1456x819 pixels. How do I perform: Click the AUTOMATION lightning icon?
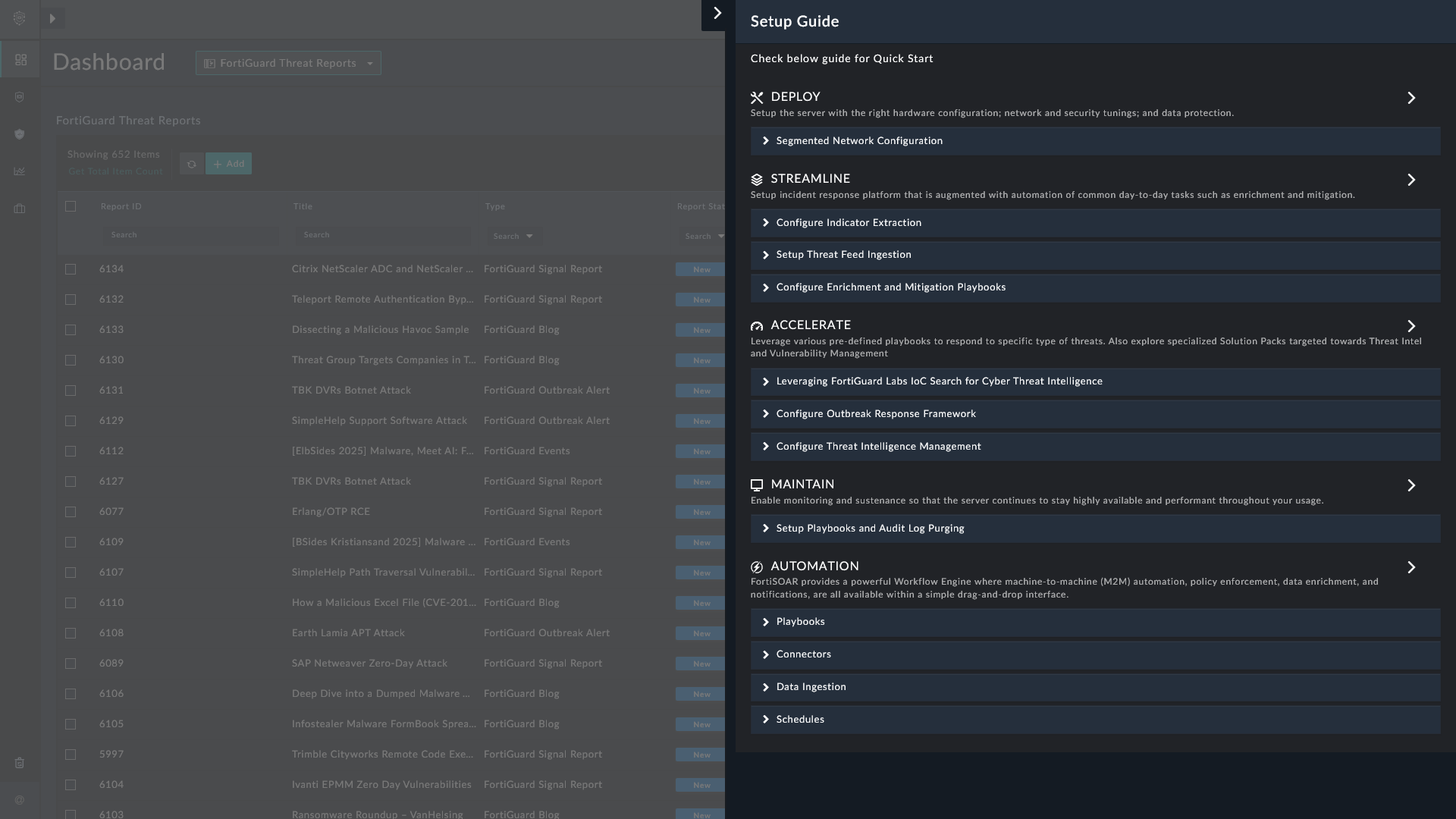point(757,567)
